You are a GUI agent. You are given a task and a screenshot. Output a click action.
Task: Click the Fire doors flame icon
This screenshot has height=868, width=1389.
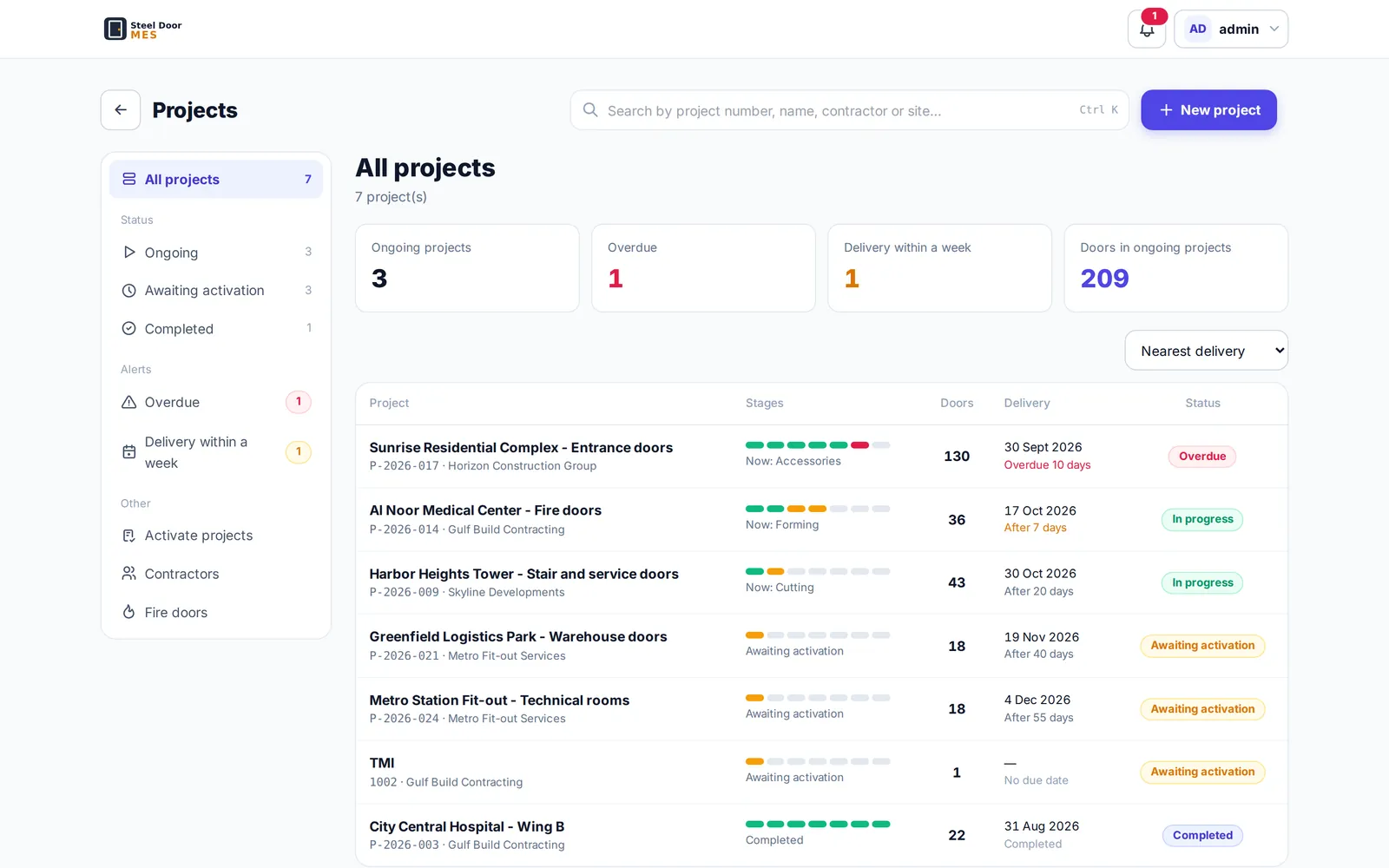[x=129, y=612]
